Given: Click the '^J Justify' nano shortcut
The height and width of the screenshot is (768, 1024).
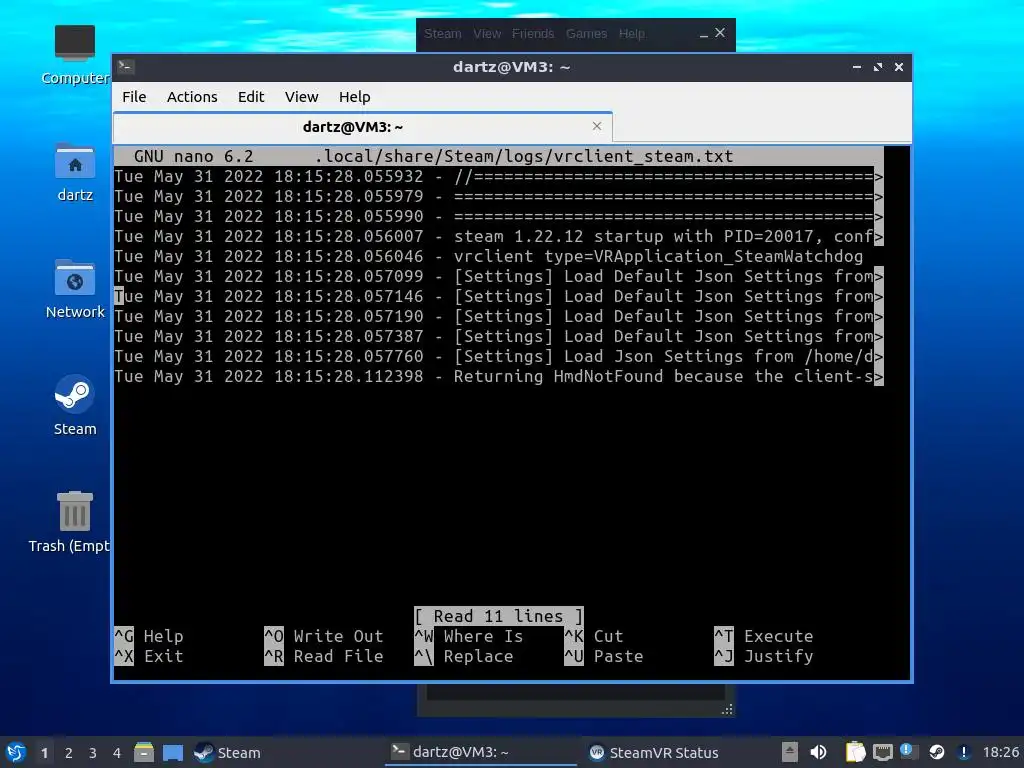Looking at the screenshot, I should [x=764, y=656].
